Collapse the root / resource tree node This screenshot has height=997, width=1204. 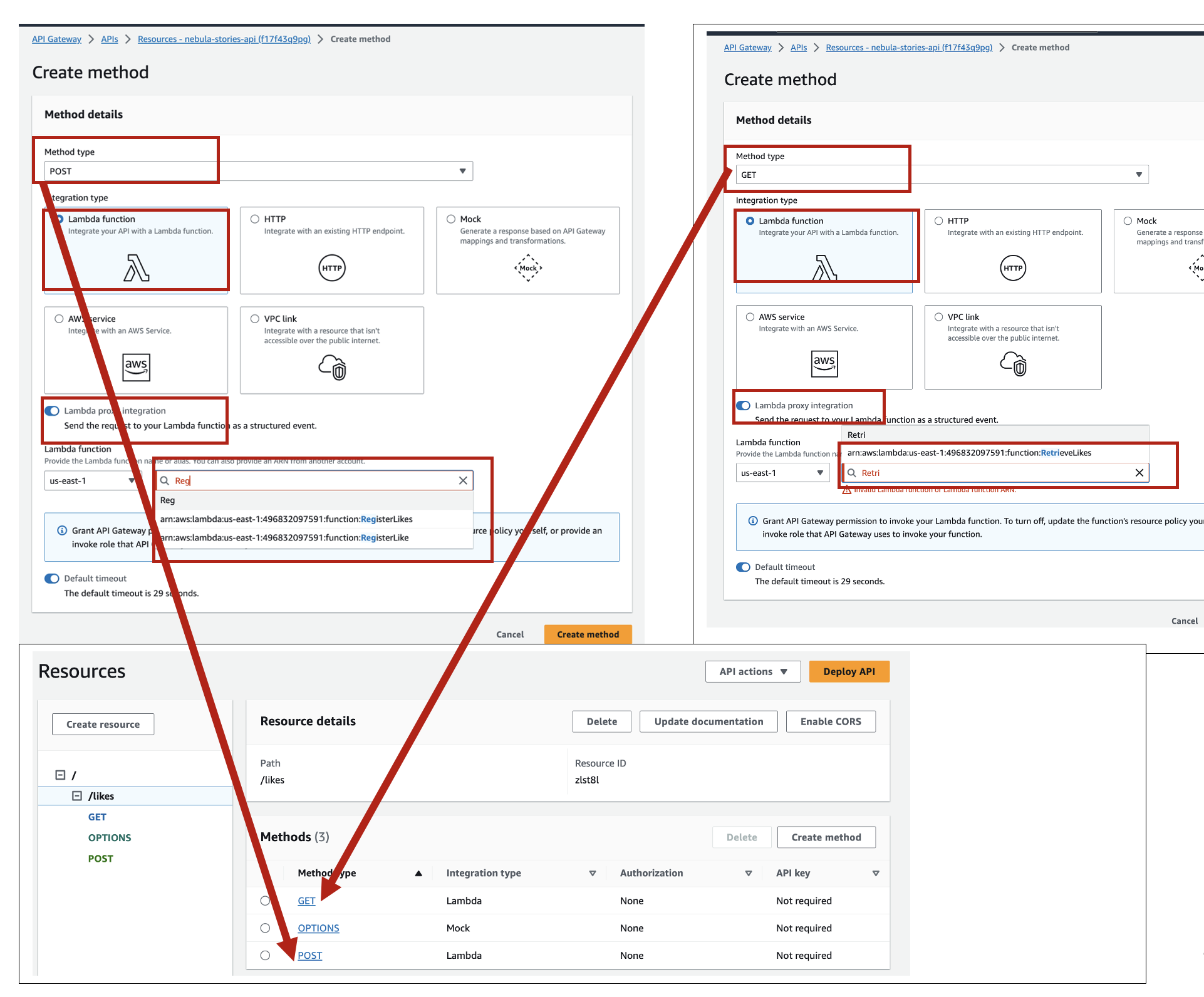(x=60, y=775)
